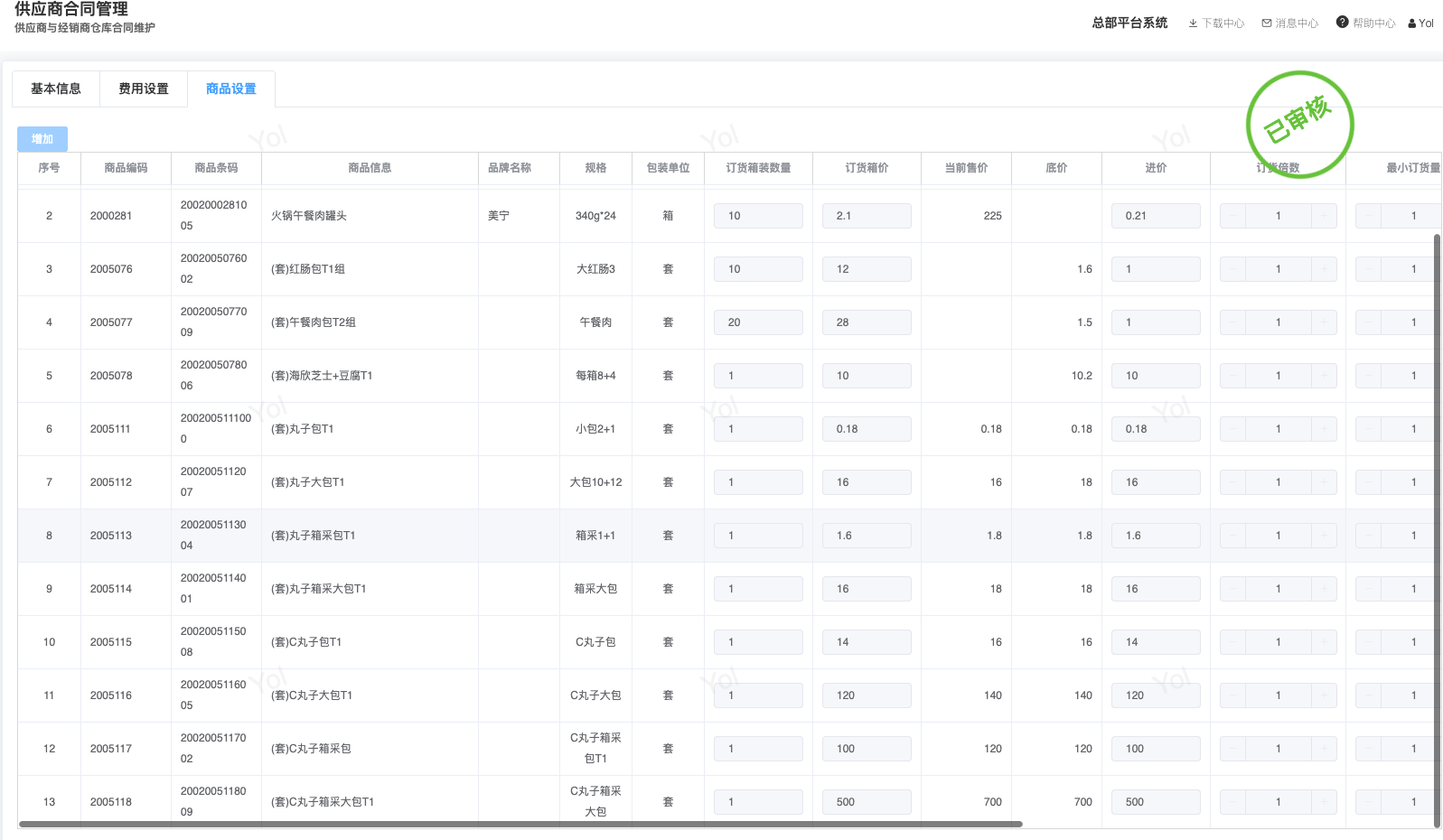Click minus on 订货倍数 for row 3

click(1232, 269)
